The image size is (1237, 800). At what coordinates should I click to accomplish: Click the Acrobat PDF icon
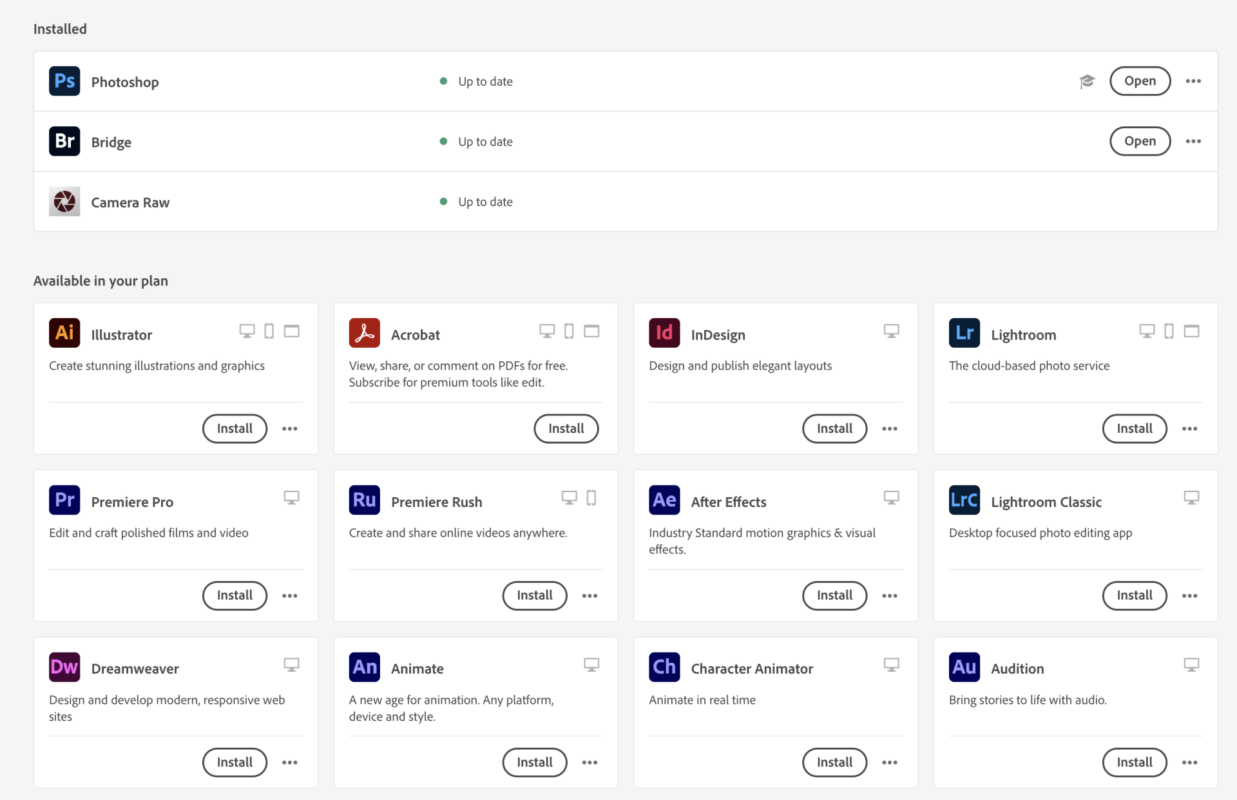point(364,333)
